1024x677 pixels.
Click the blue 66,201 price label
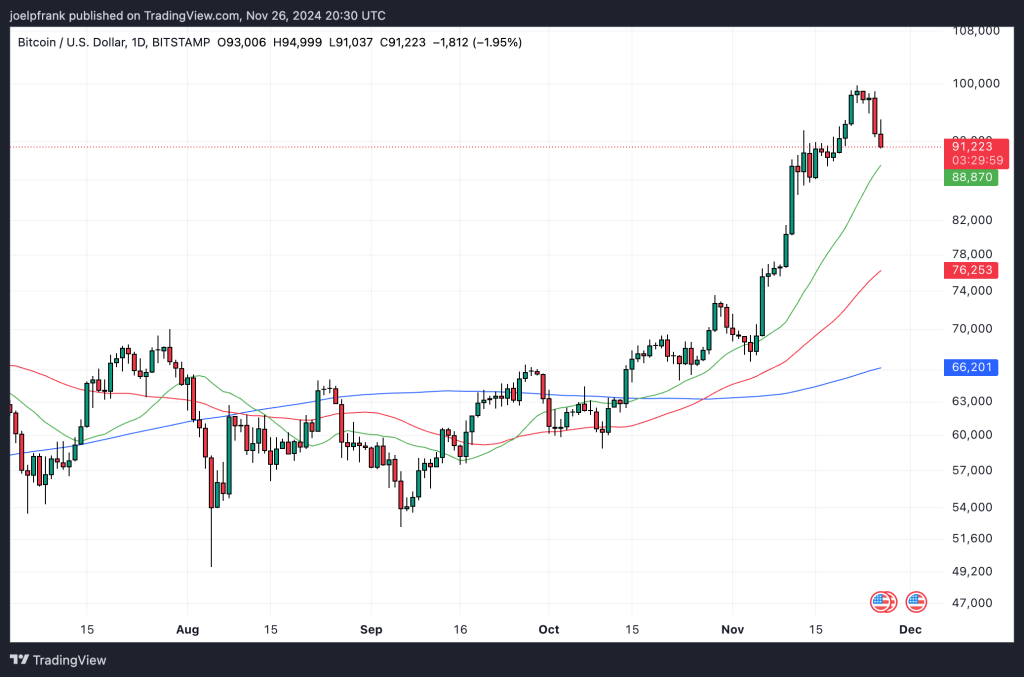tap(971, 367)
